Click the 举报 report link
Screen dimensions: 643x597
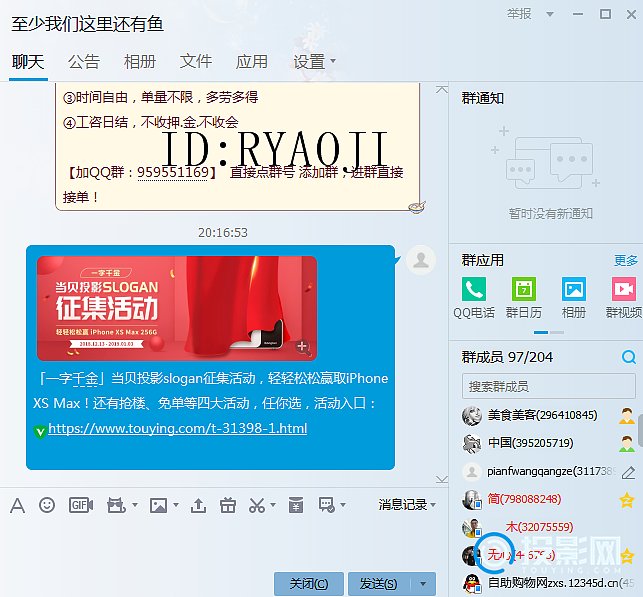pos(519,14)
